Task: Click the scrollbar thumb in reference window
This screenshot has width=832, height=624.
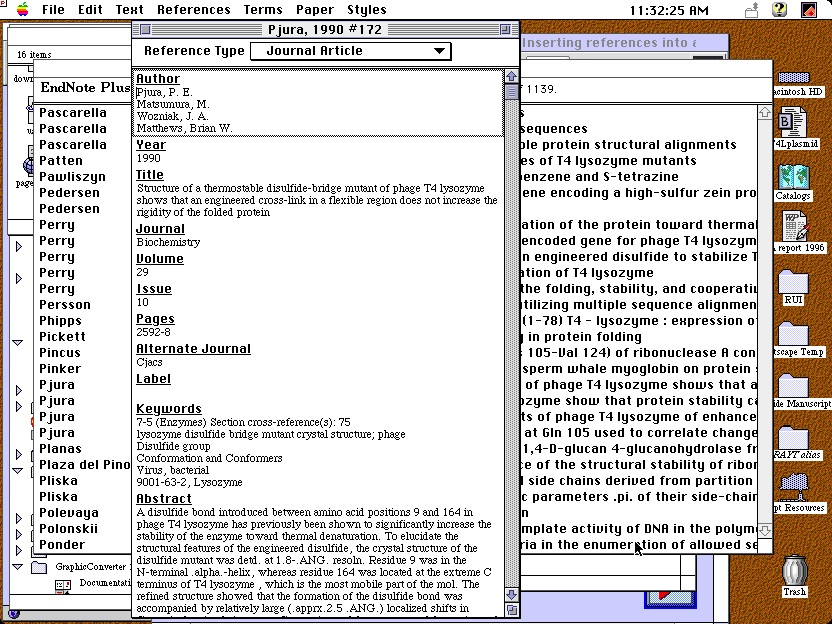Action: tap(512, 92)
